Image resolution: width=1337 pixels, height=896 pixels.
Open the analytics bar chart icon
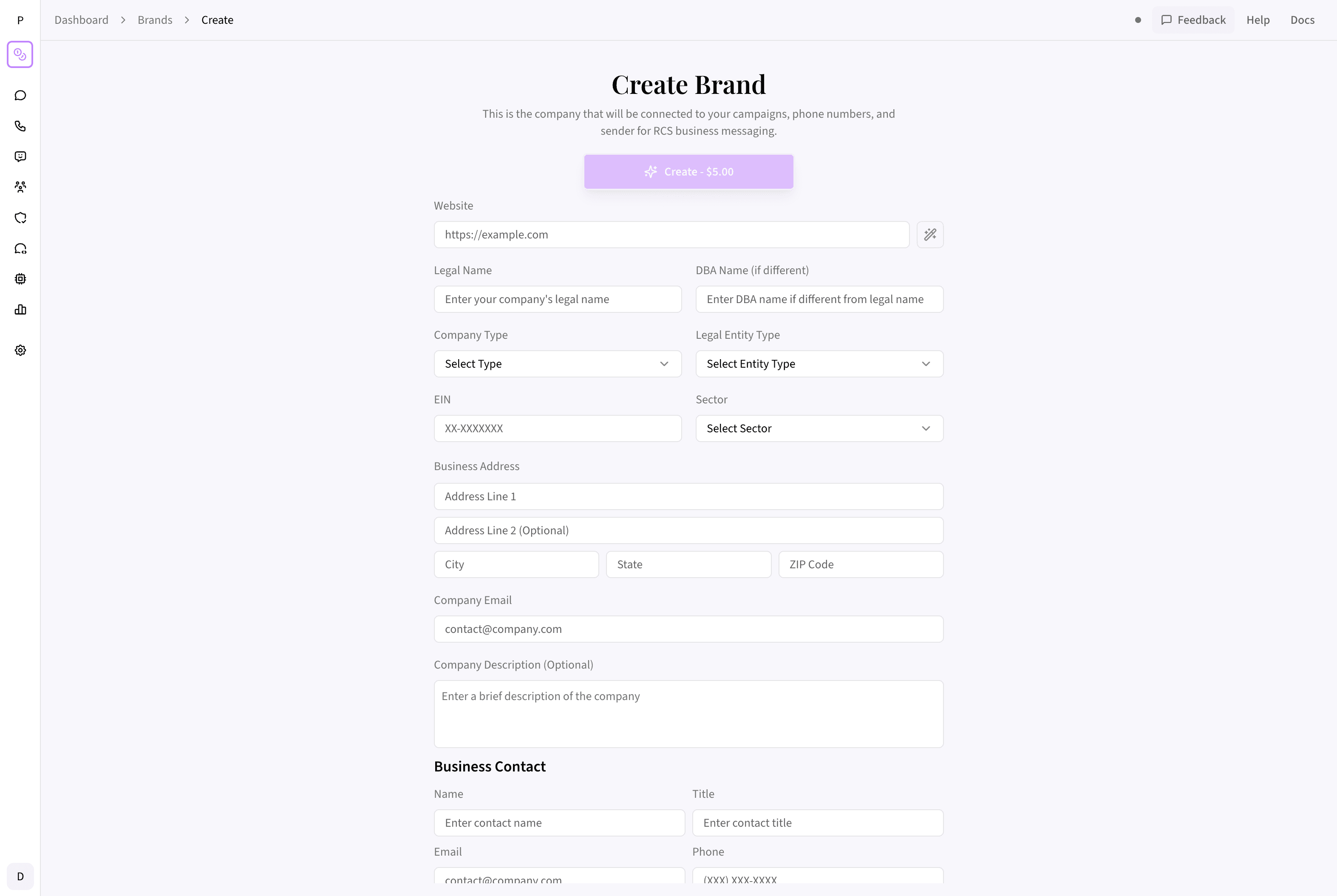coord(20,309)
